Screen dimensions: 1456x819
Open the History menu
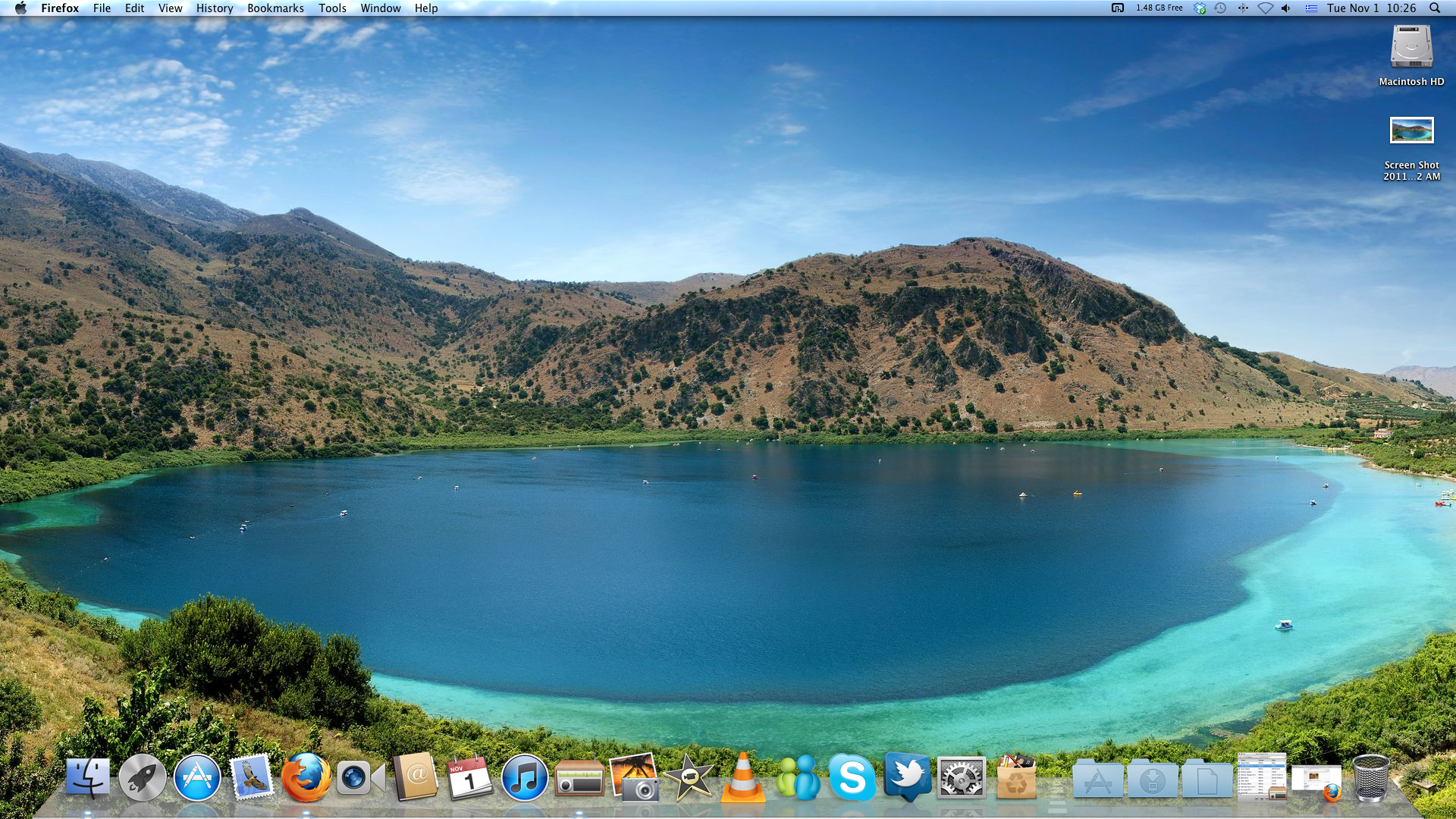215,8
